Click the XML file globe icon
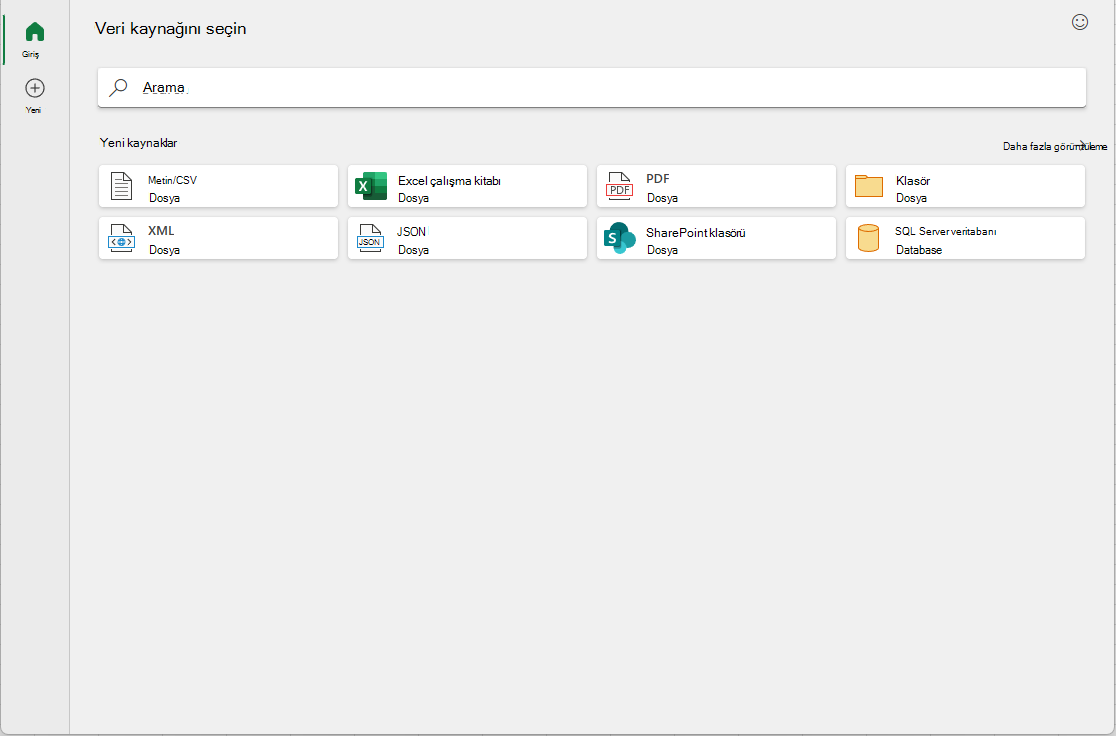 pos(121,238)
